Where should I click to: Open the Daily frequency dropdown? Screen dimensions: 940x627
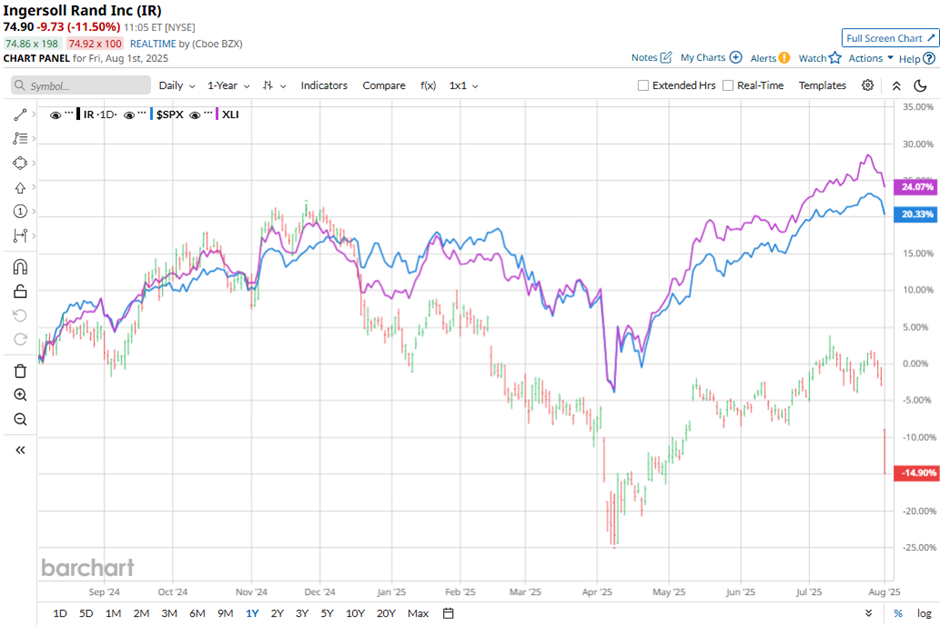pos(176,86)
